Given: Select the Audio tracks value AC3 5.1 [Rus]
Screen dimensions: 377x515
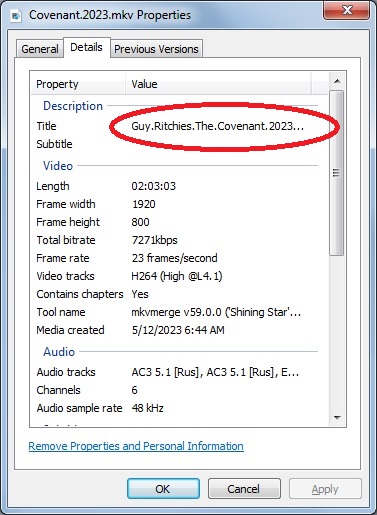Looking at the screenshot, I should (x=215, y=372).
